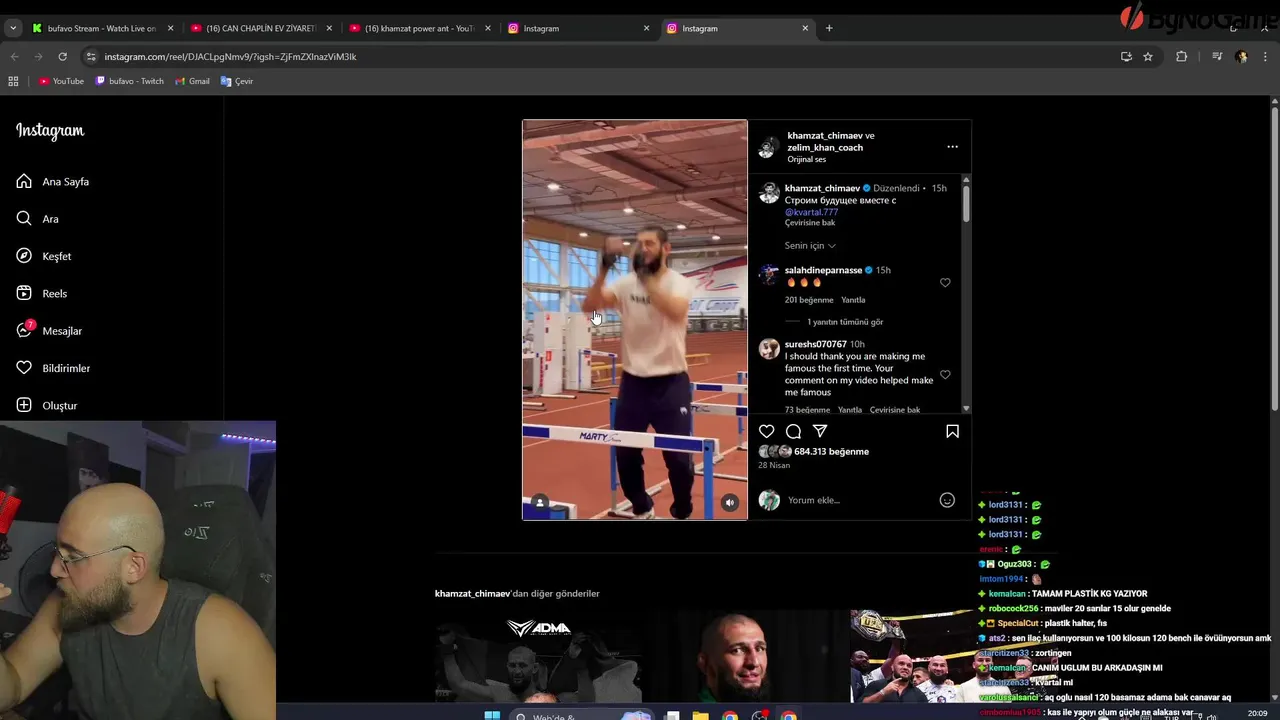Image resolution: width=1280 pixels, height=720 pixels.
Task: Reply to salahdineparnasse with Yanıtla
Action: coord(853,300)
